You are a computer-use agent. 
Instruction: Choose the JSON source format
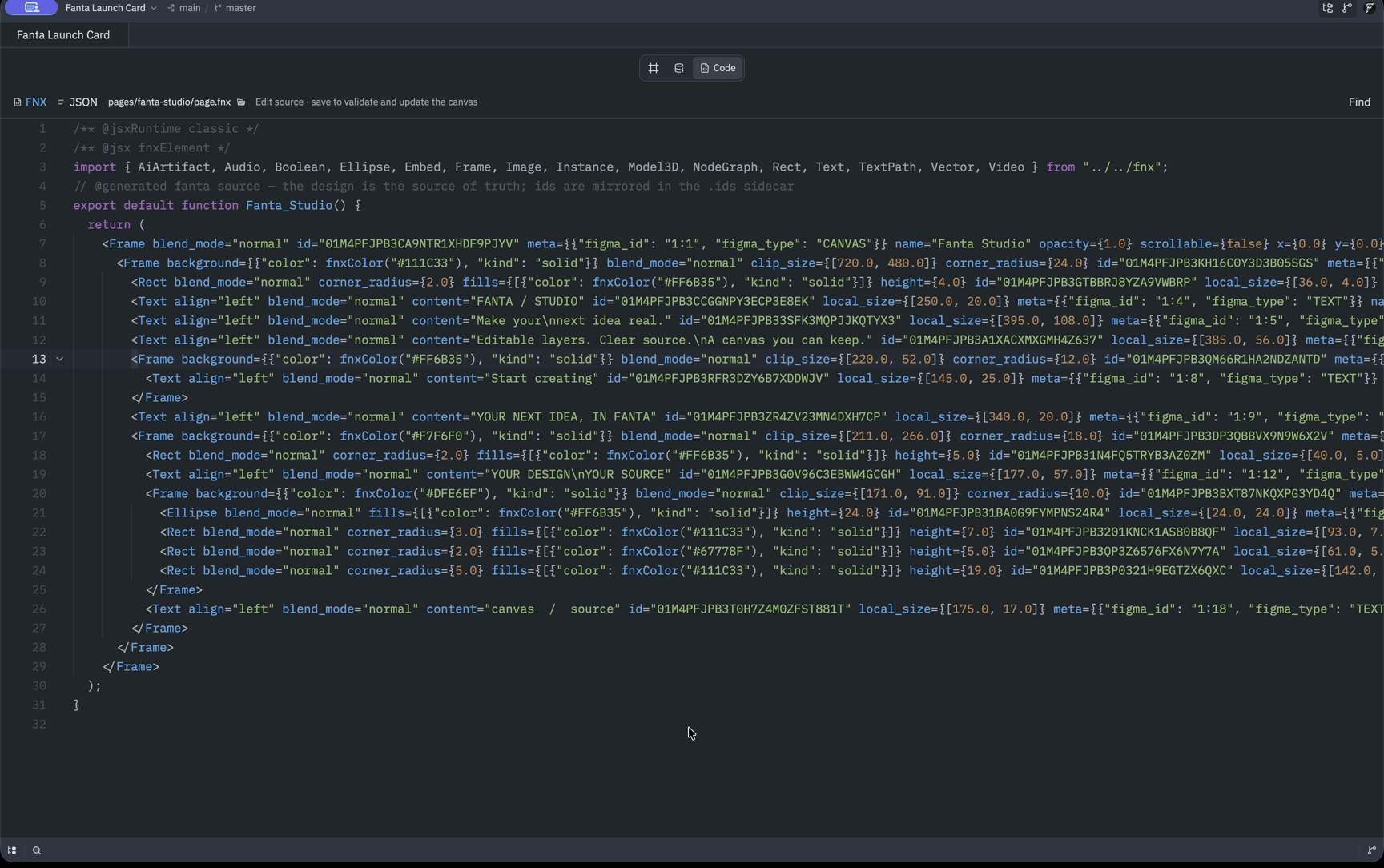tap(78, 102)
